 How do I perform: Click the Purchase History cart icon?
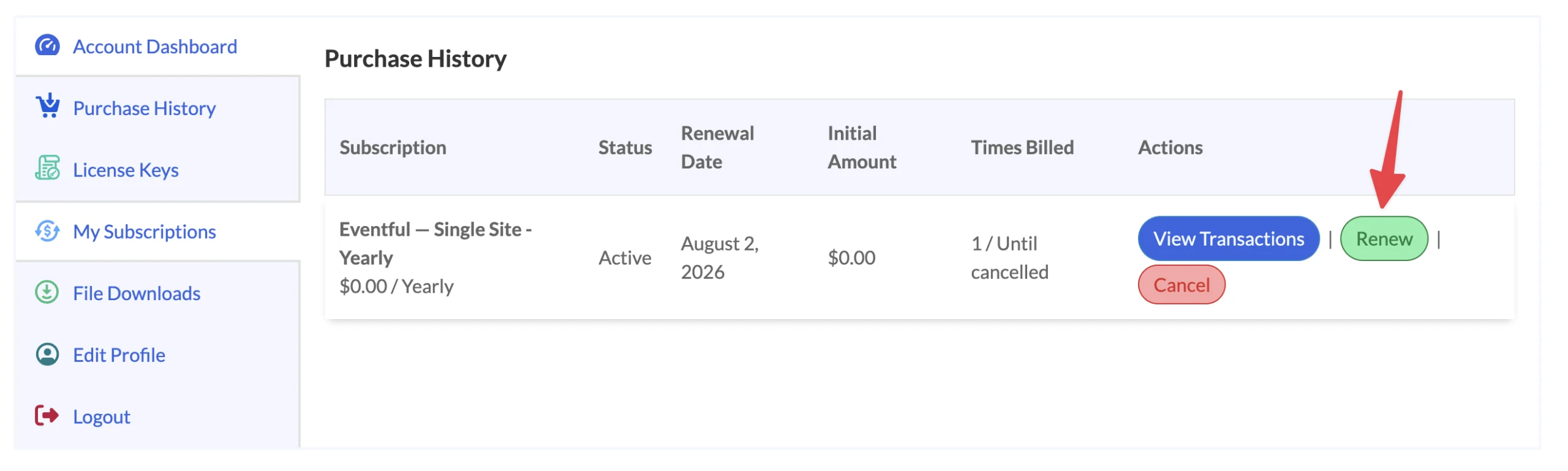pyautogui.click(x=47, y=106)
